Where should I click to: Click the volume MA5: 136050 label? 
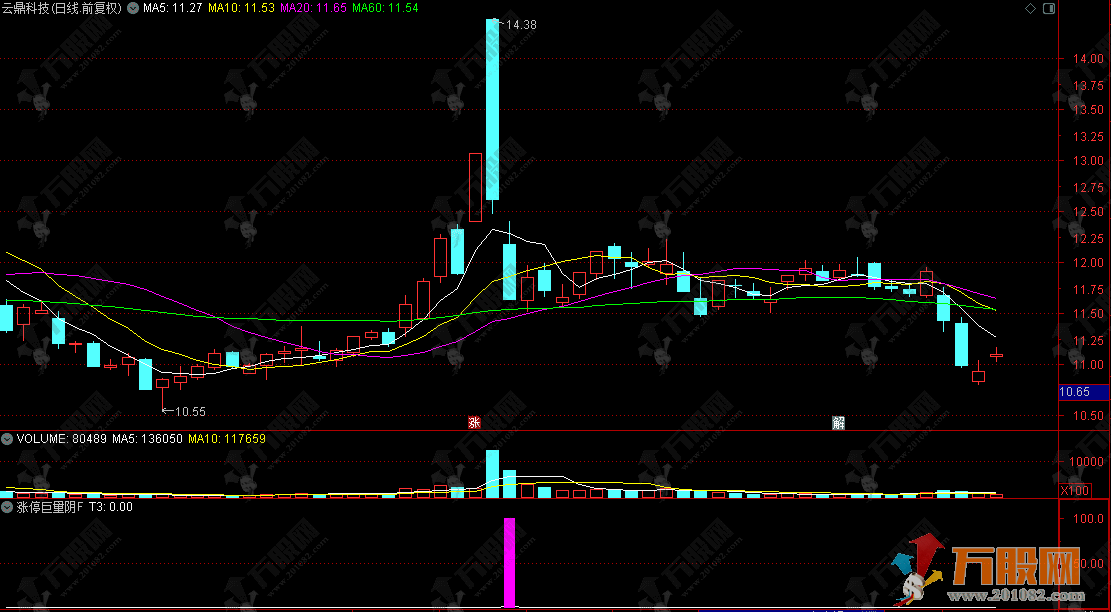click(147, 438)
